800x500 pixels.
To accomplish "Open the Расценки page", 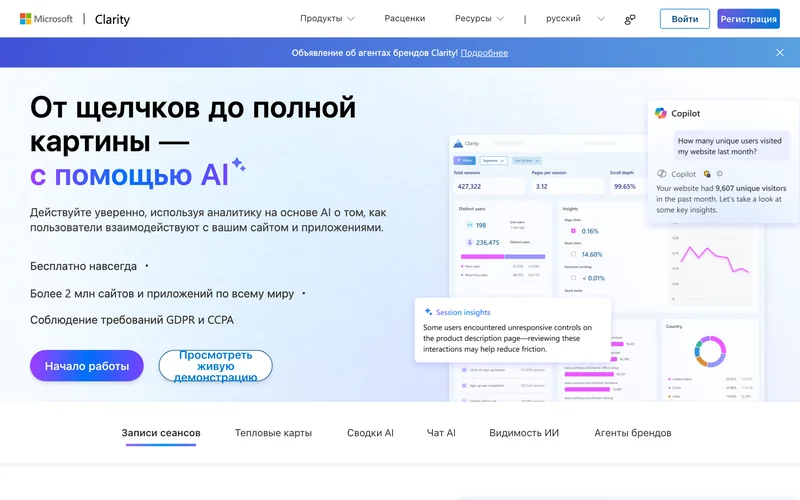I will 405,18.
